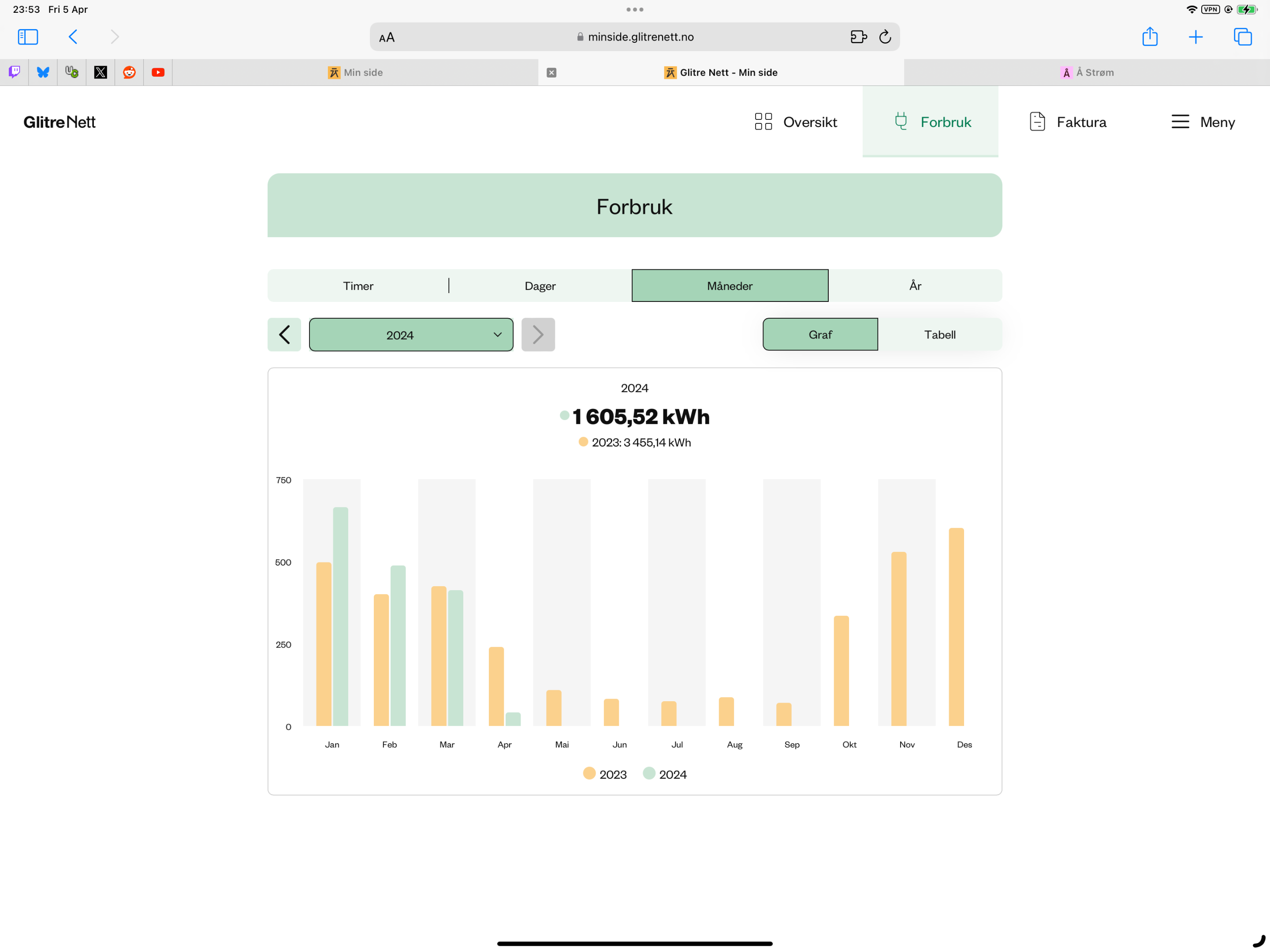Viewport: 1270px width, 952px height.
Task: Open the Oversikt navigation item
Action: click(796, 122)
